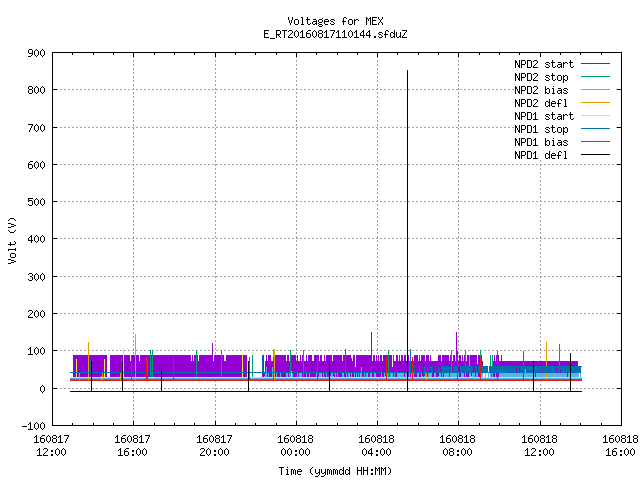The width and height of the screenshot is (640, 480).
Task: Select the NPD1 defl legend label
Action: click(x=541, y=155)
